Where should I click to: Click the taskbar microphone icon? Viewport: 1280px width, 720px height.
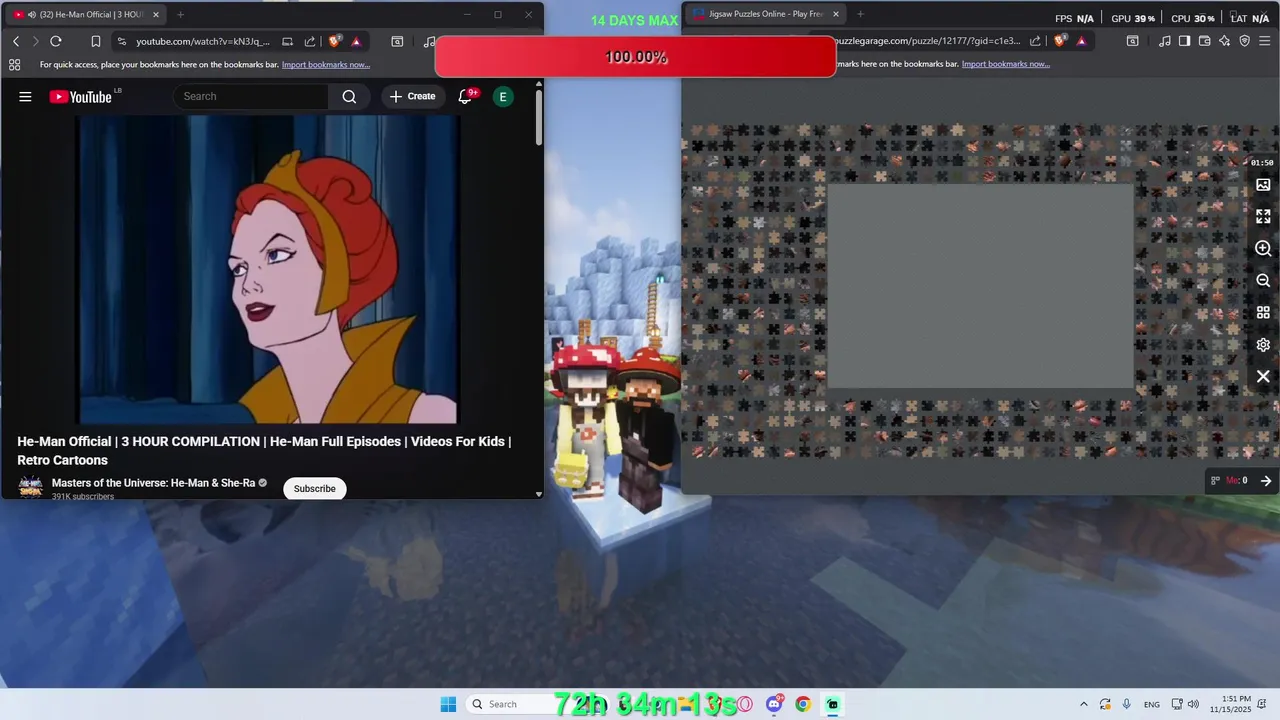(1127, 704)
